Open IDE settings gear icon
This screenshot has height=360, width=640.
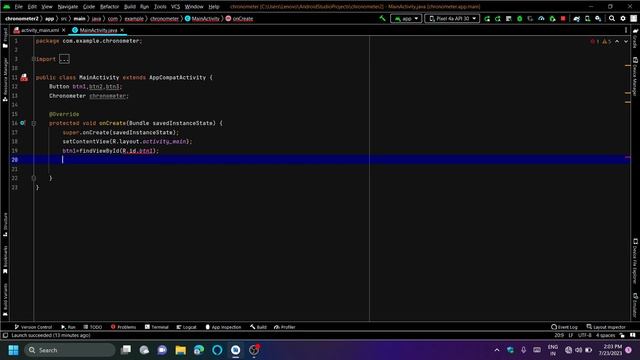pyautogui.click(x=623, y=18)
